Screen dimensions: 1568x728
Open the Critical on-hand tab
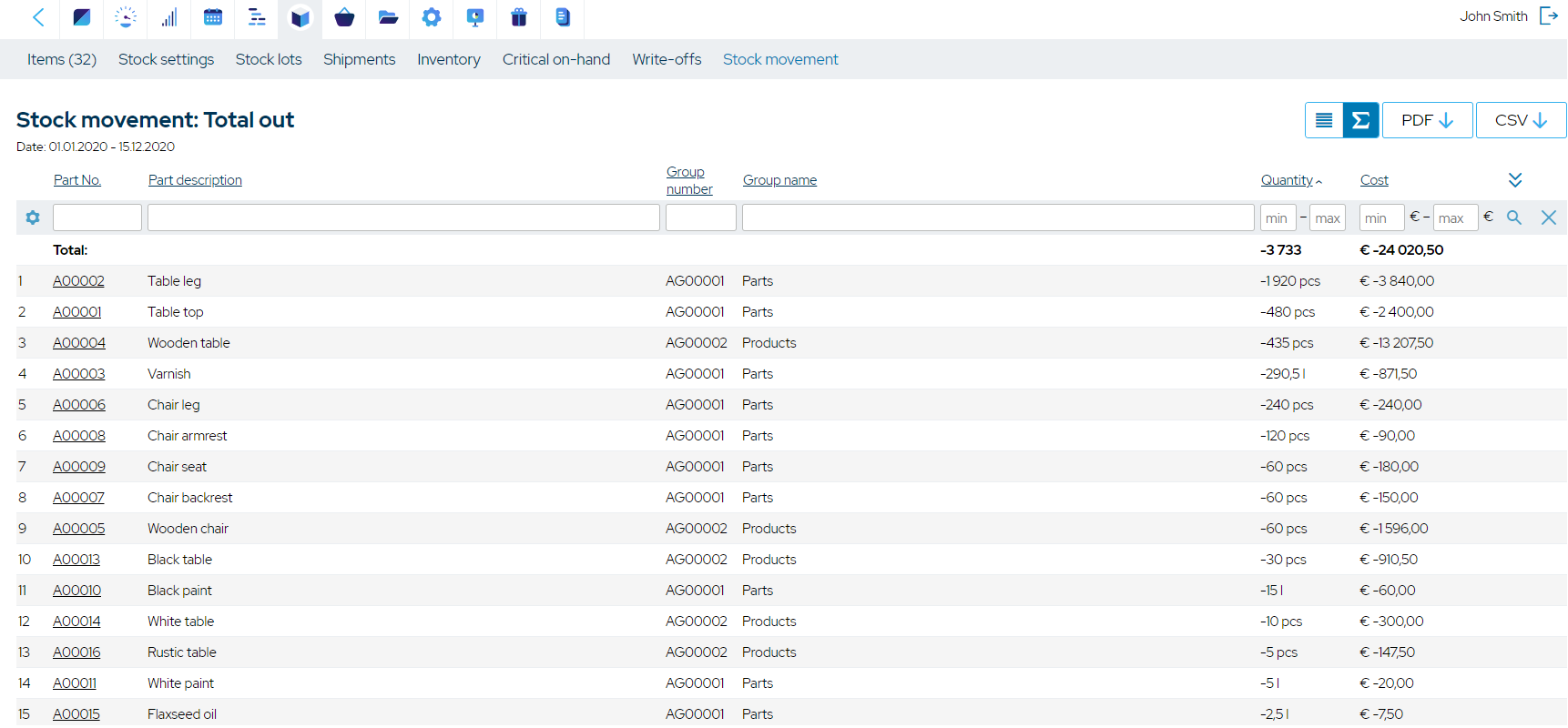[x=556, y=59]
